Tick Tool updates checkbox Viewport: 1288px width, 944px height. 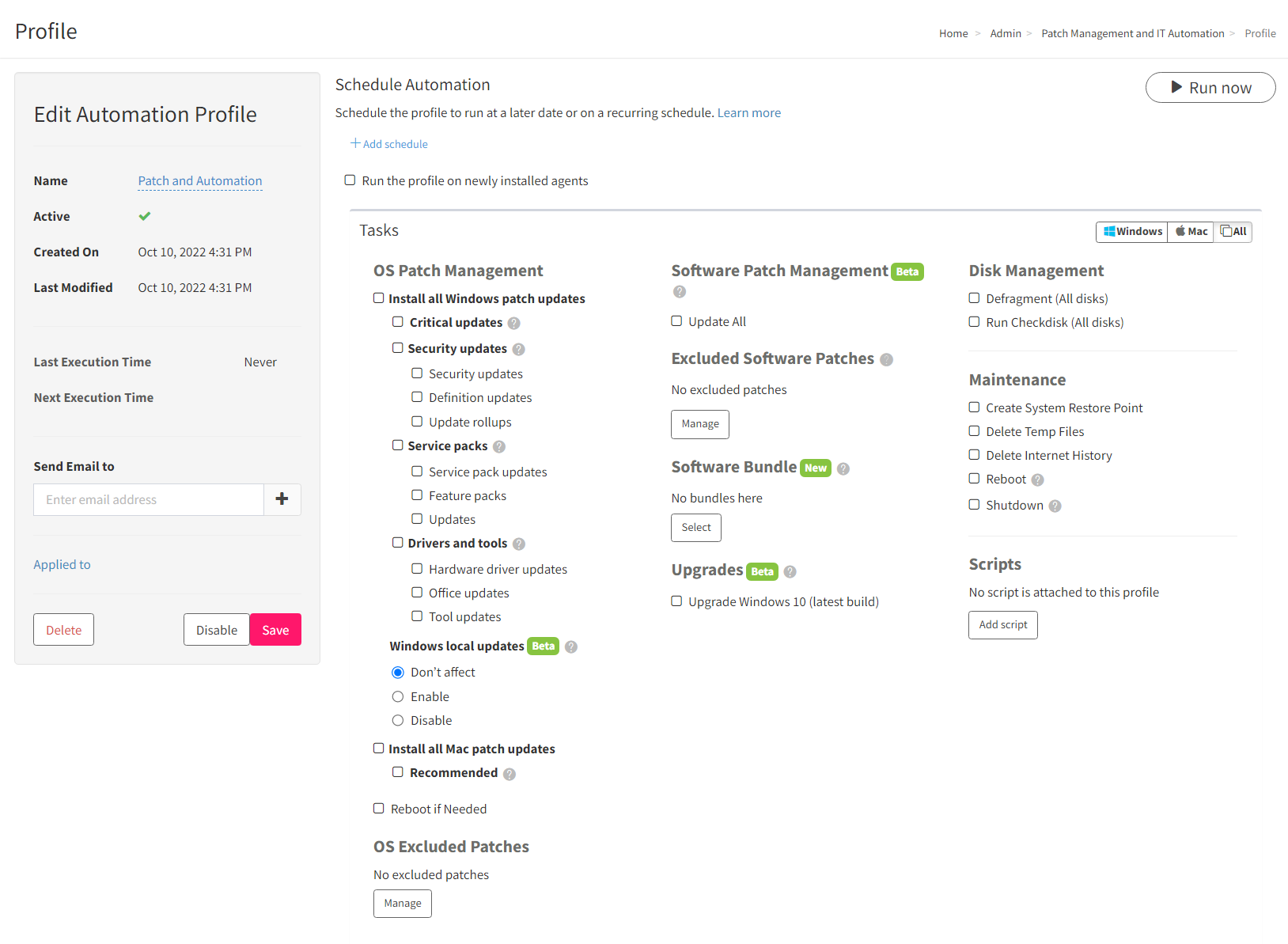click(417, 616)
